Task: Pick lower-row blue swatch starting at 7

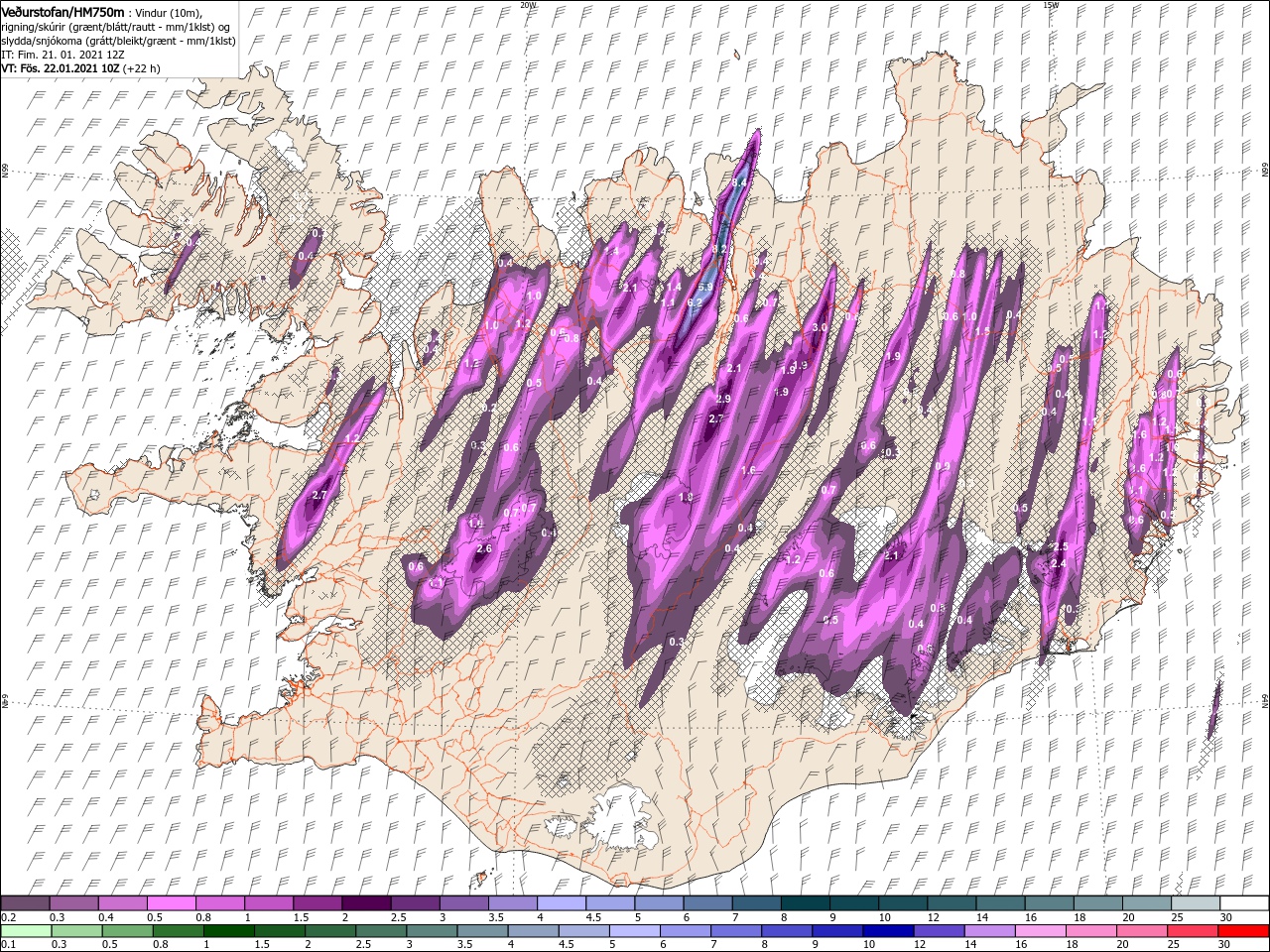Action: coord(736,931)
